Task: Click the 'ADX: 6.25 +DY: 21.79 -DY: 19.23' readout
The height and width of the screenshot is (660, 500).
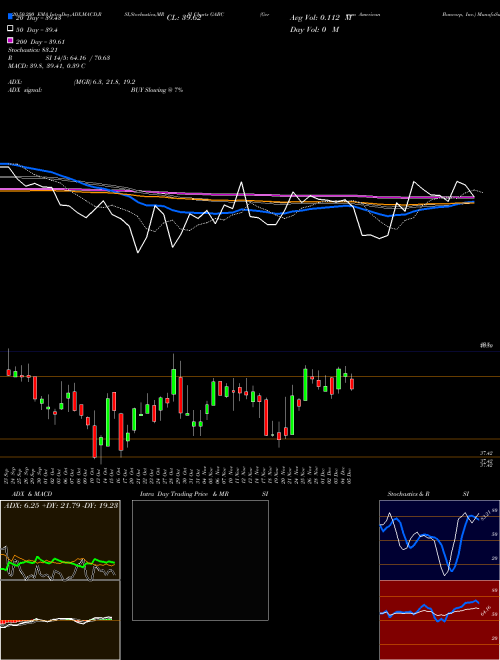Action: (61, 505)
